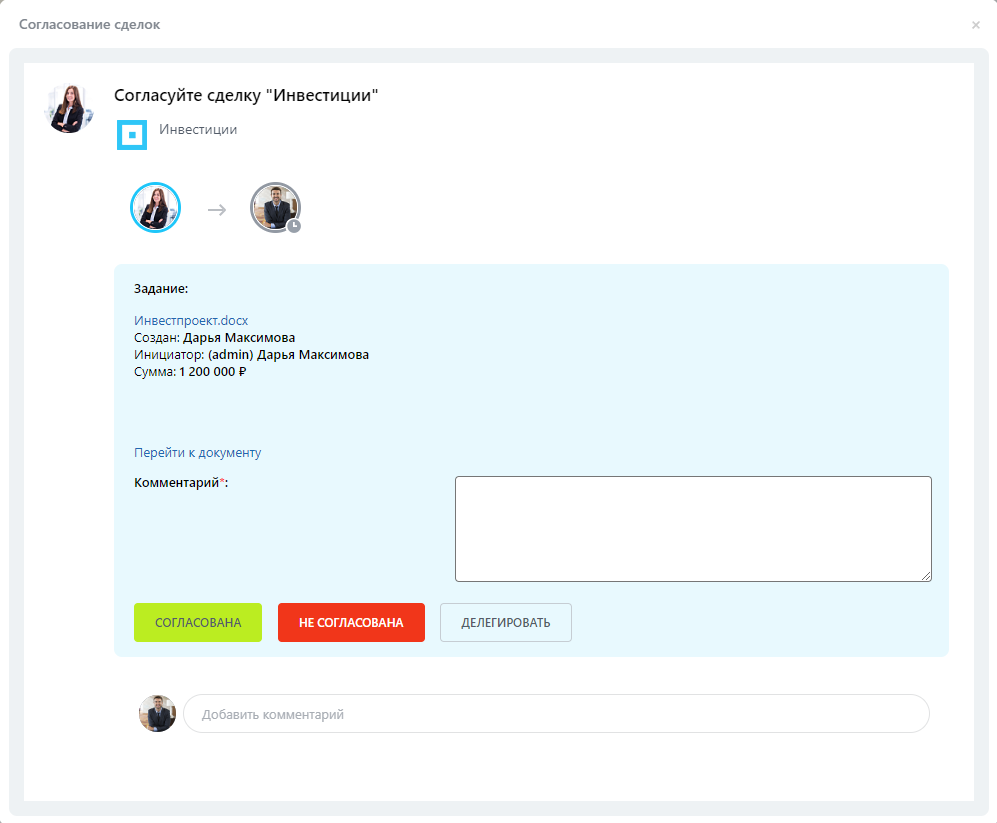Approve the deal with СОГЛАСОВАНА button
The width and height of the screenshot is (997, 823).
point(198,622)
